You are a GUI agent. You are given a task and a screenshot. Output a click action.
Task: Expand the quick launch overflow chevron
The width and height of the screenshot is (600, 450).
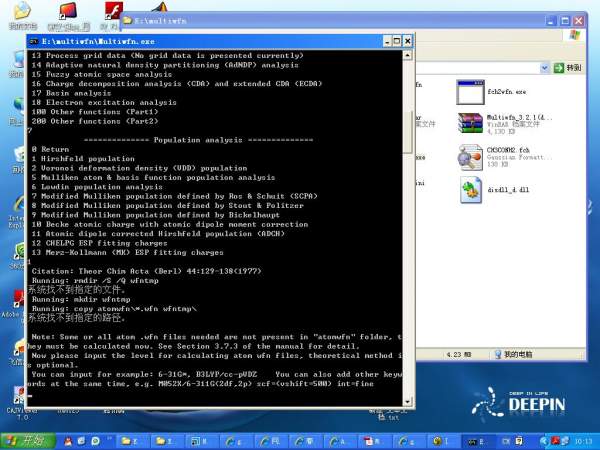pos(109,439)
